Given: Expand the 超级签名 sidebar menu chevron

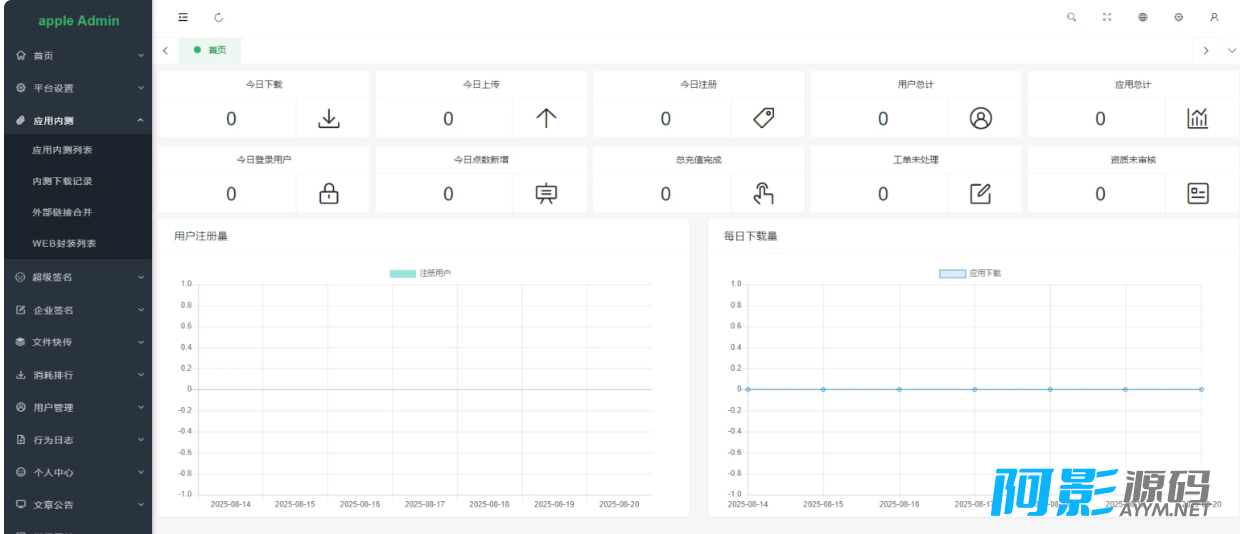Looking at the screenshot, I should coord(141,278).
